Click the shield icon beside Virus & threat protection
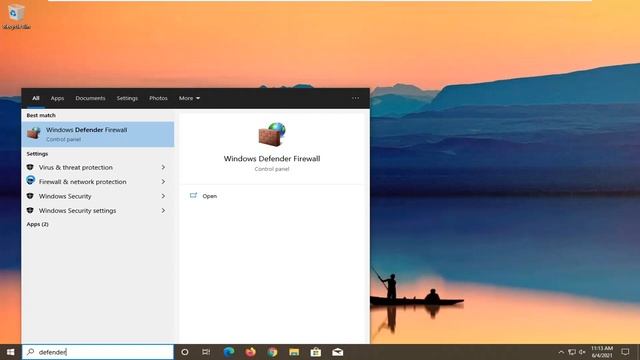This screenshot has height=360, width=640. pos(30,167)
